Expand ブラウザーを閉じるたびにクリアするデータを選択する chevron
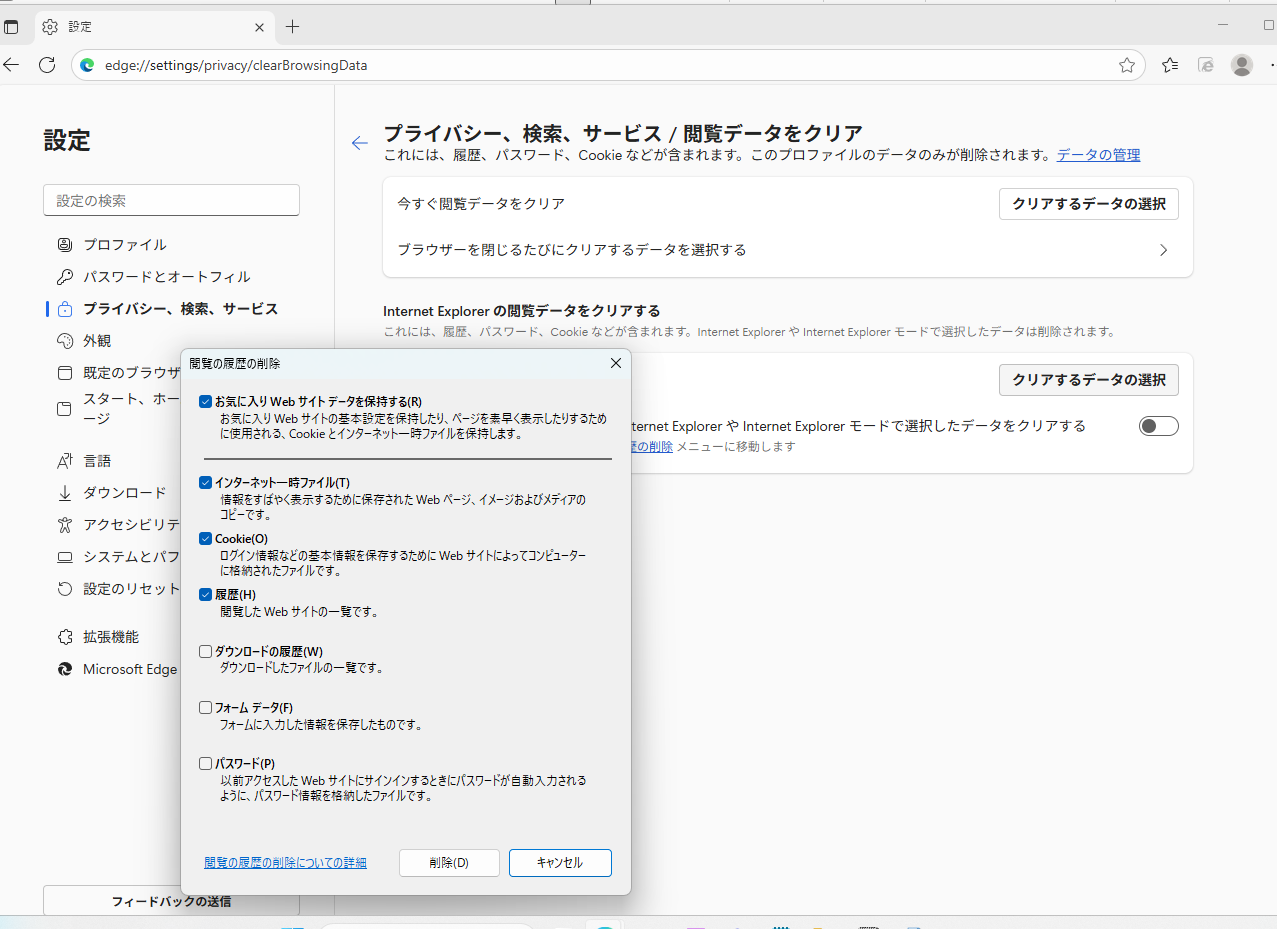Image resolution: width=1277 pixels, height=929 pixels. tap(1163, 250)
